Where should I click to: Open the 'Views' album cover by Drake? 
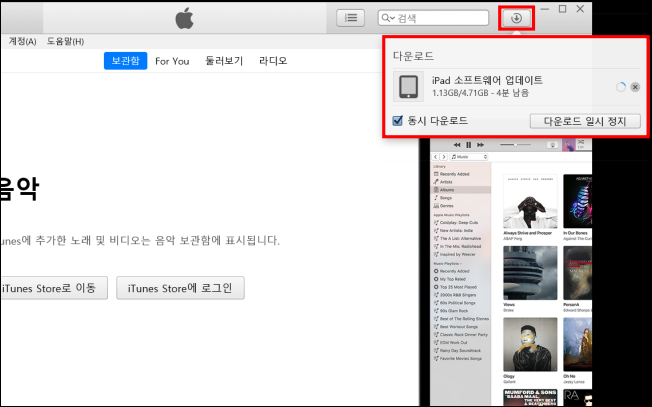click(x=530, y=273)
